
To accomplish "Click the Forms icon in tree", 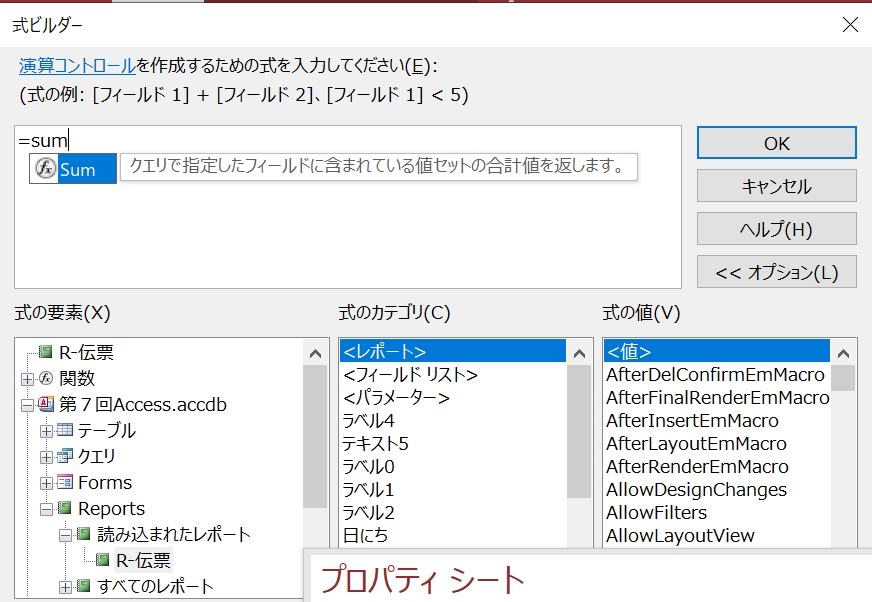I will 65,482.
